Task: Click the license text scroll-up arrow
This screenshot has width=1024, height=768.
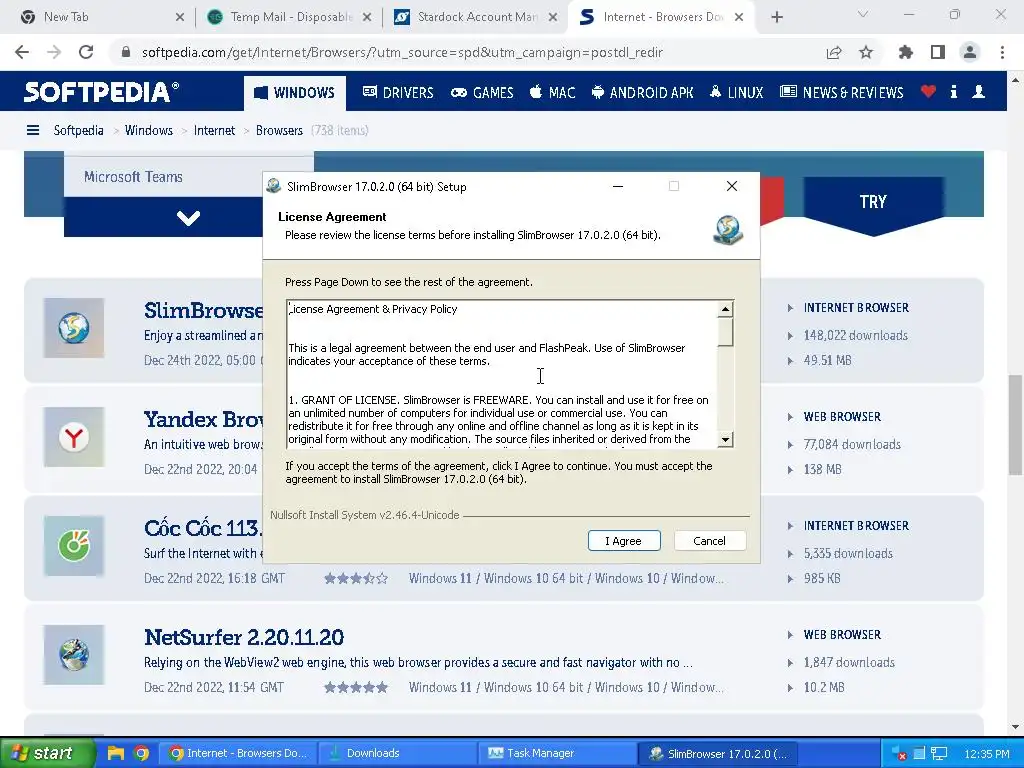Action: coord(725,309)
